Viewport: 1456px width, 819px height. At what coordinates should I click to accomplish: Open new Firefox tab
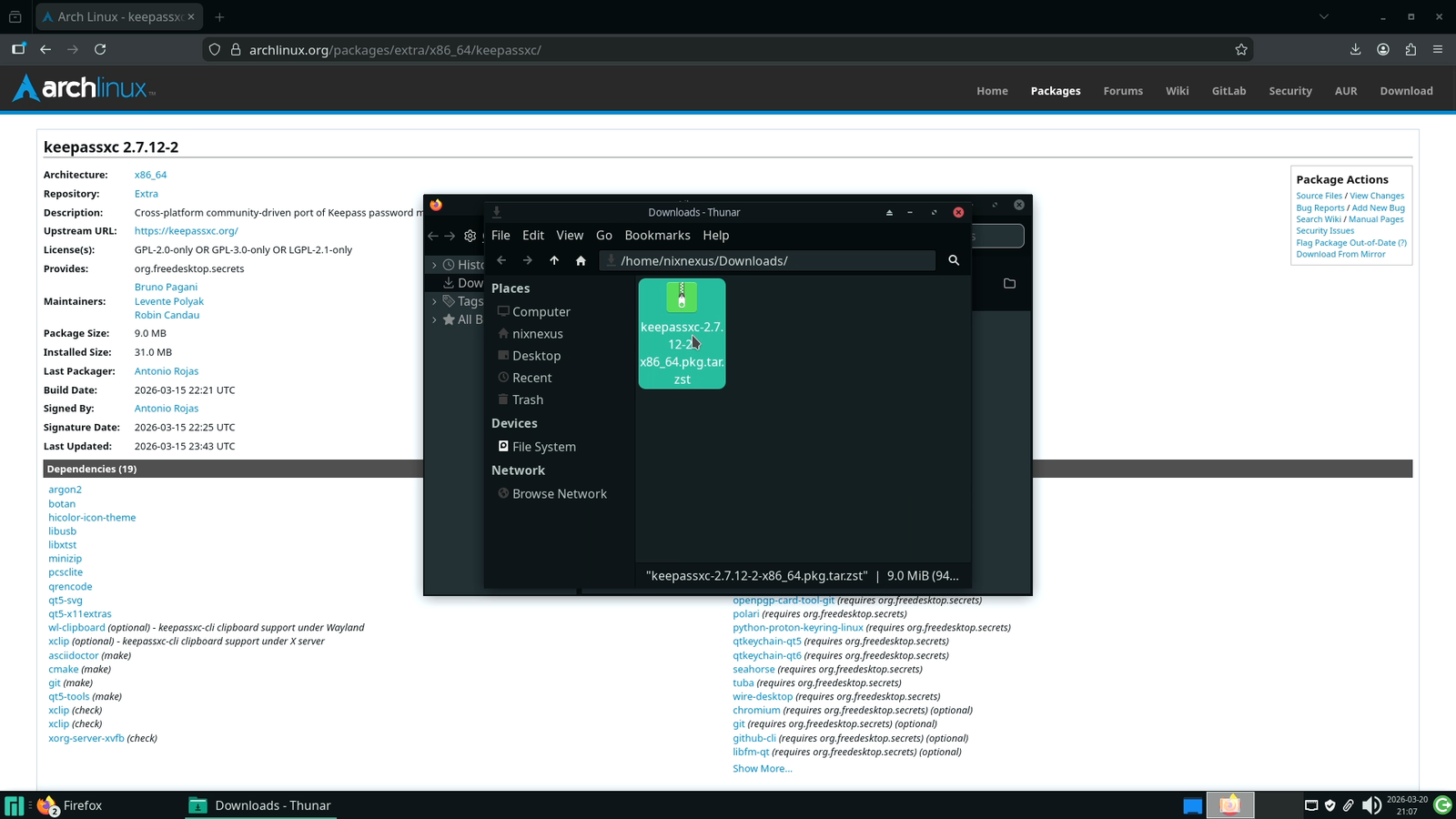[219, 16]
